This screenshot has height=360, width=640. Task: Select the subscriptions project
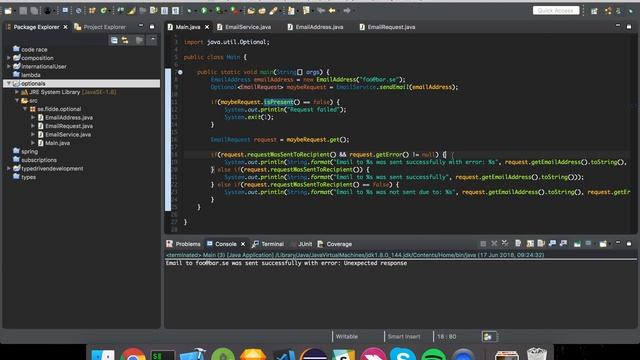[x=39, y=160]
